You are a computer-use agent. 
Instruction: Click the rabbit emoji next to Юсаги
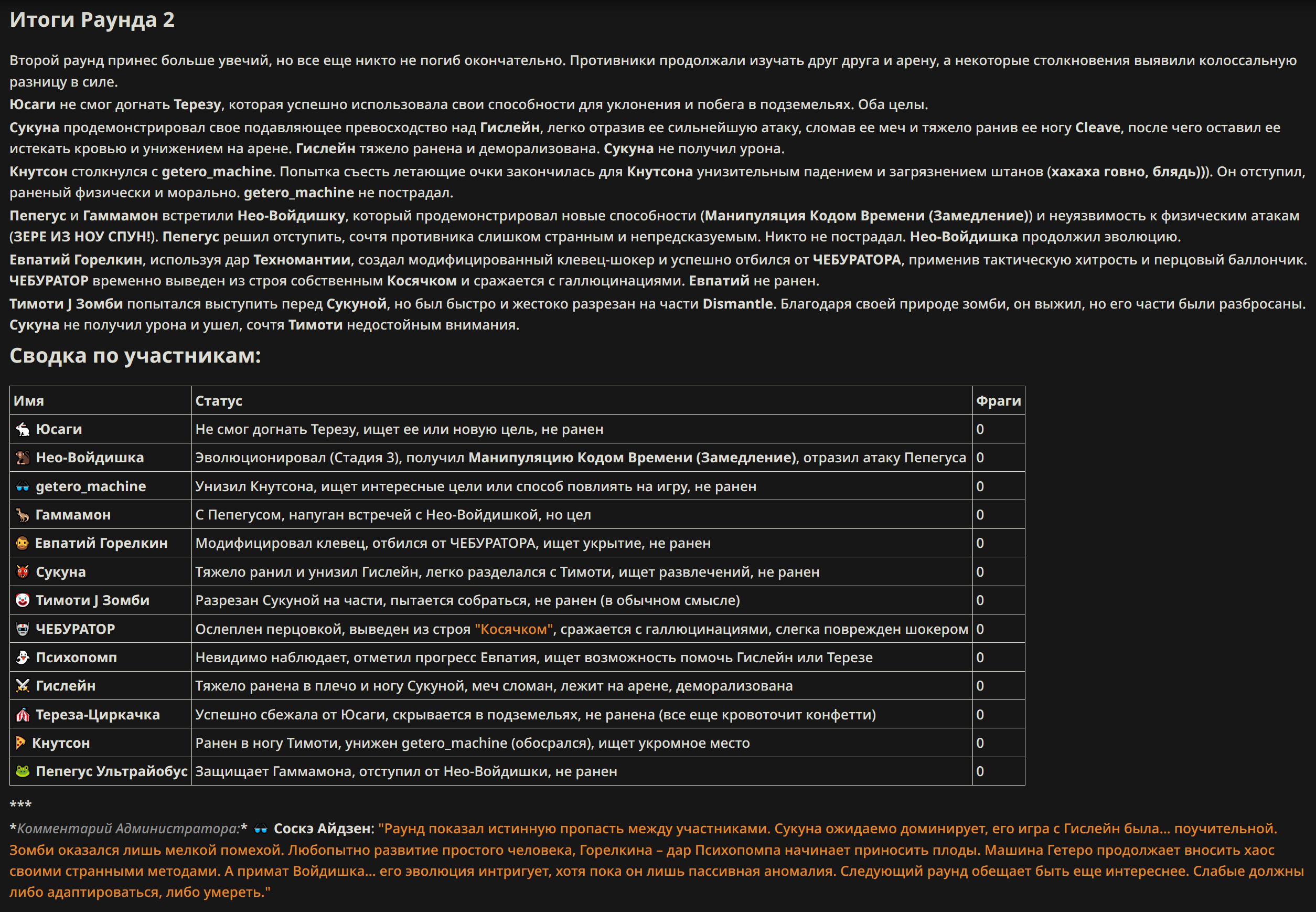click(x=23, y=429)
